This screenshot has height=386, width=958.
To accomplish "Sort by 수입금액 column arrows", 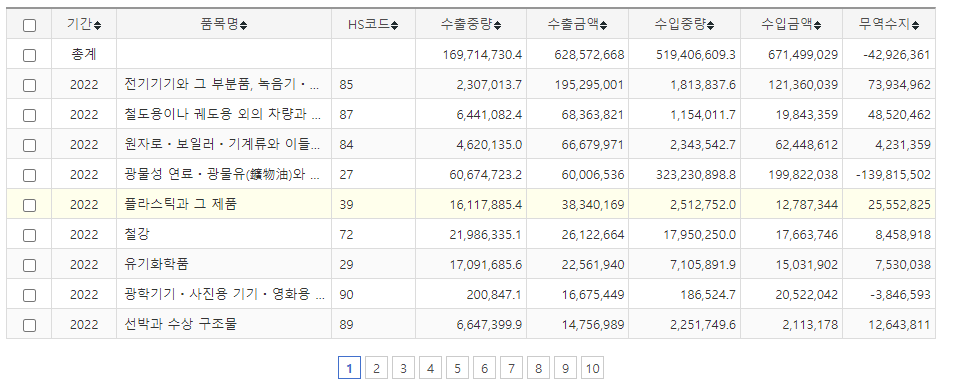I will (x=817, y=25).
